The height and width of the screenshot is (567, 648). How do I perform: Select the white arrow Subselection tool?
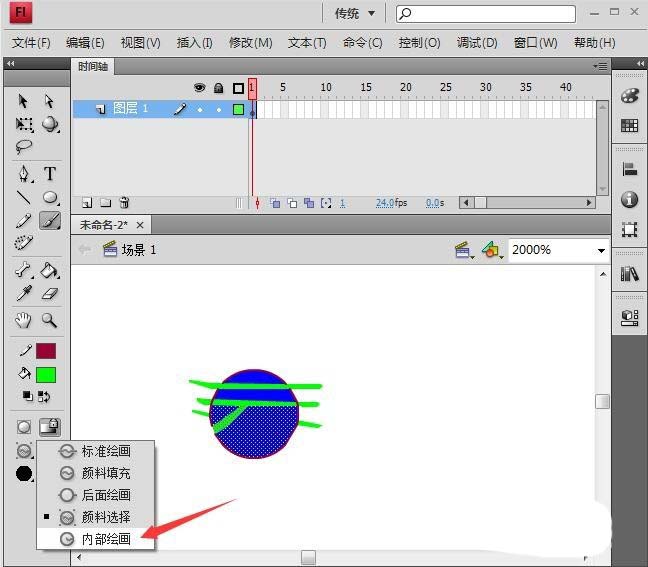click(49, 100)
